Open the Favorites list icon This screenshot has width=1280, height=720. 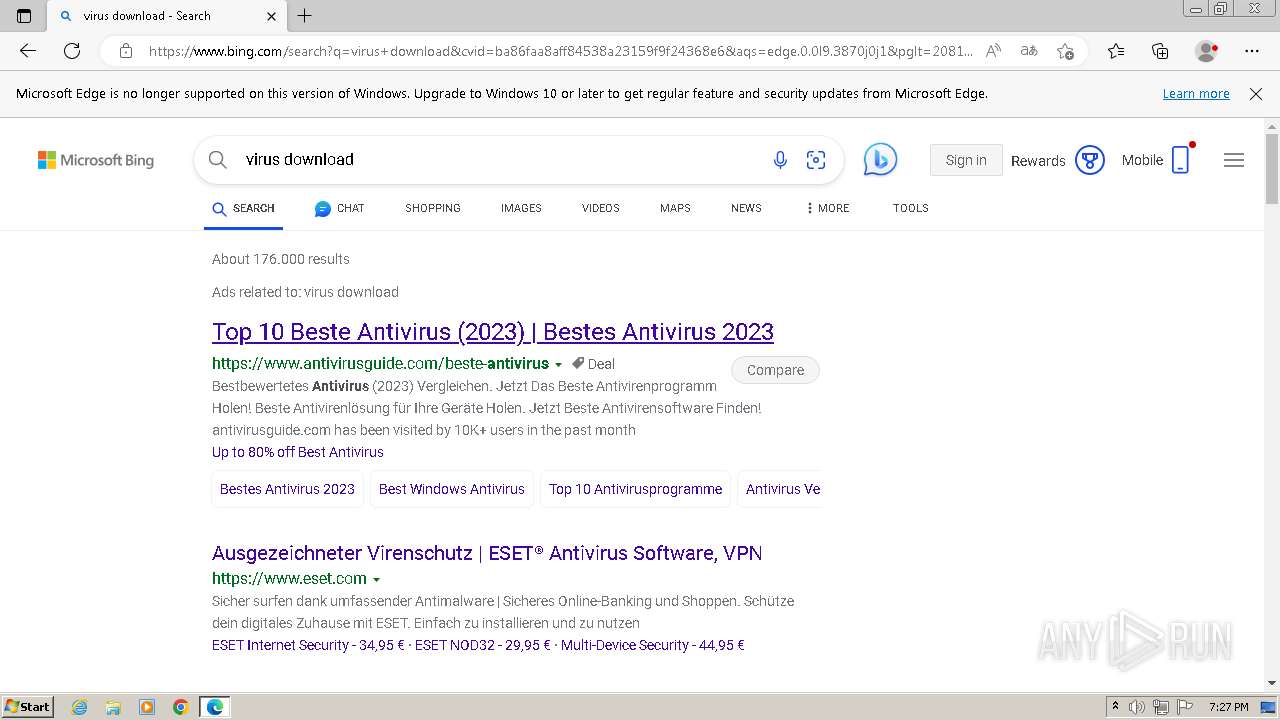1116,51
